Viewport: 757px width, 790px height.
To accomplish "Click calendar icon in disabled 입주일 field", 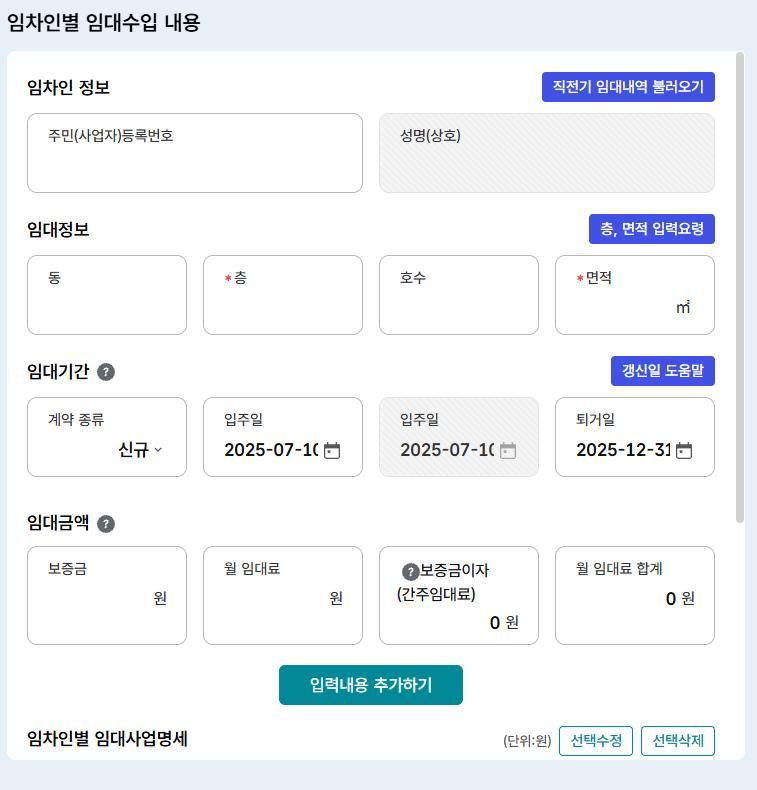I will click(x=508, y=451).
